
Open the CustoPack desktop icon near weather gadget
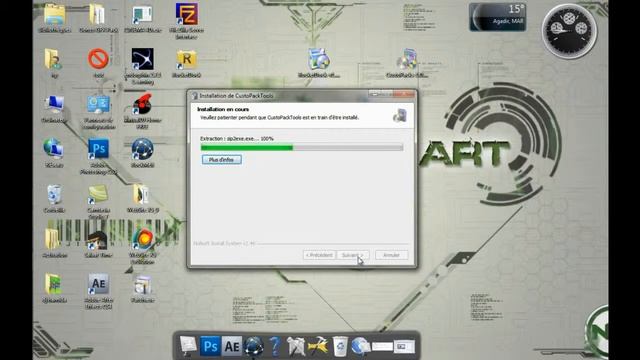tap(407, 60)
